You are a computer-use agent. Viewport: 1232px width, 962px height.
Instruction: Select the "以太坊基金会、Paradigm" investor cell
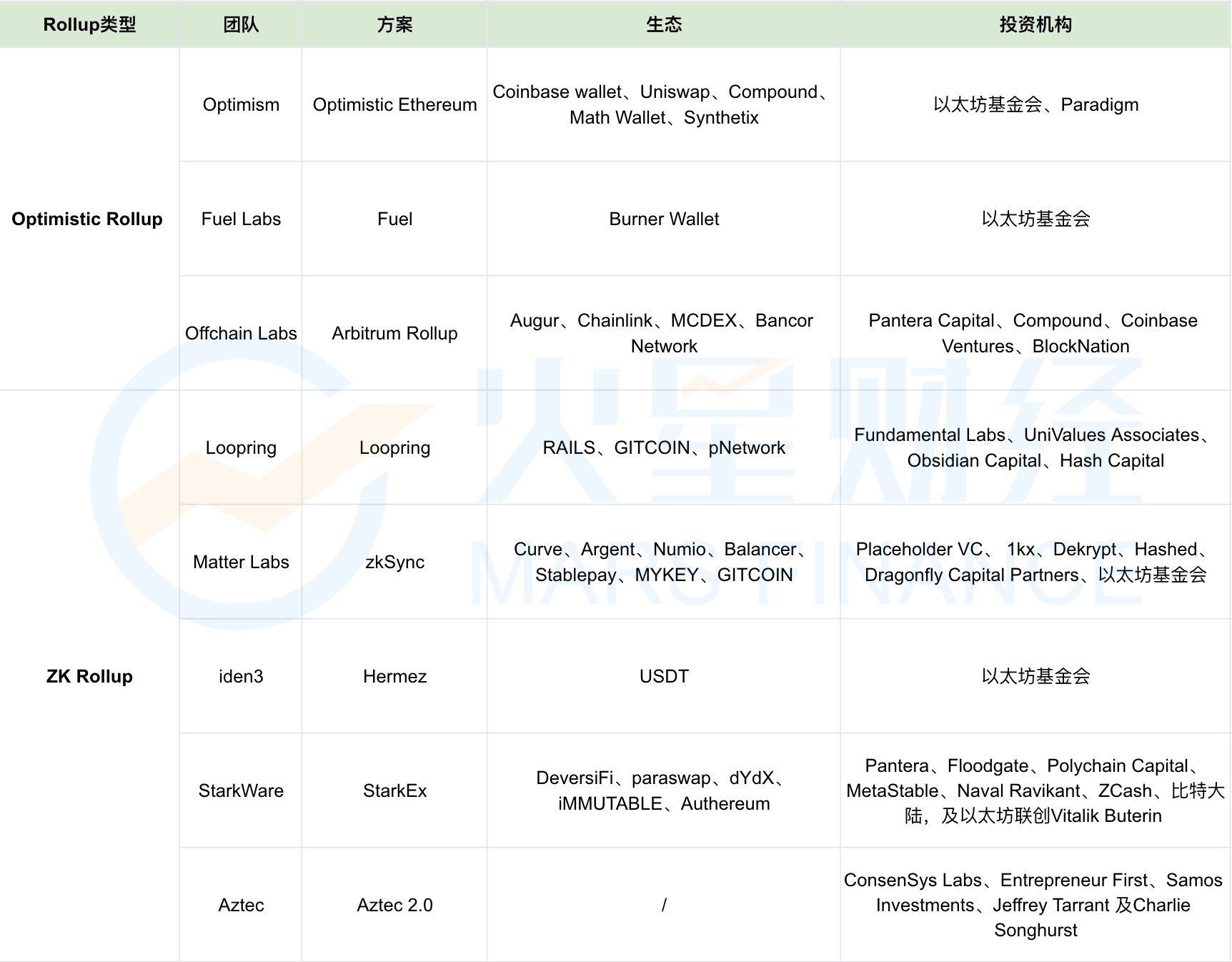(1035, 104)
